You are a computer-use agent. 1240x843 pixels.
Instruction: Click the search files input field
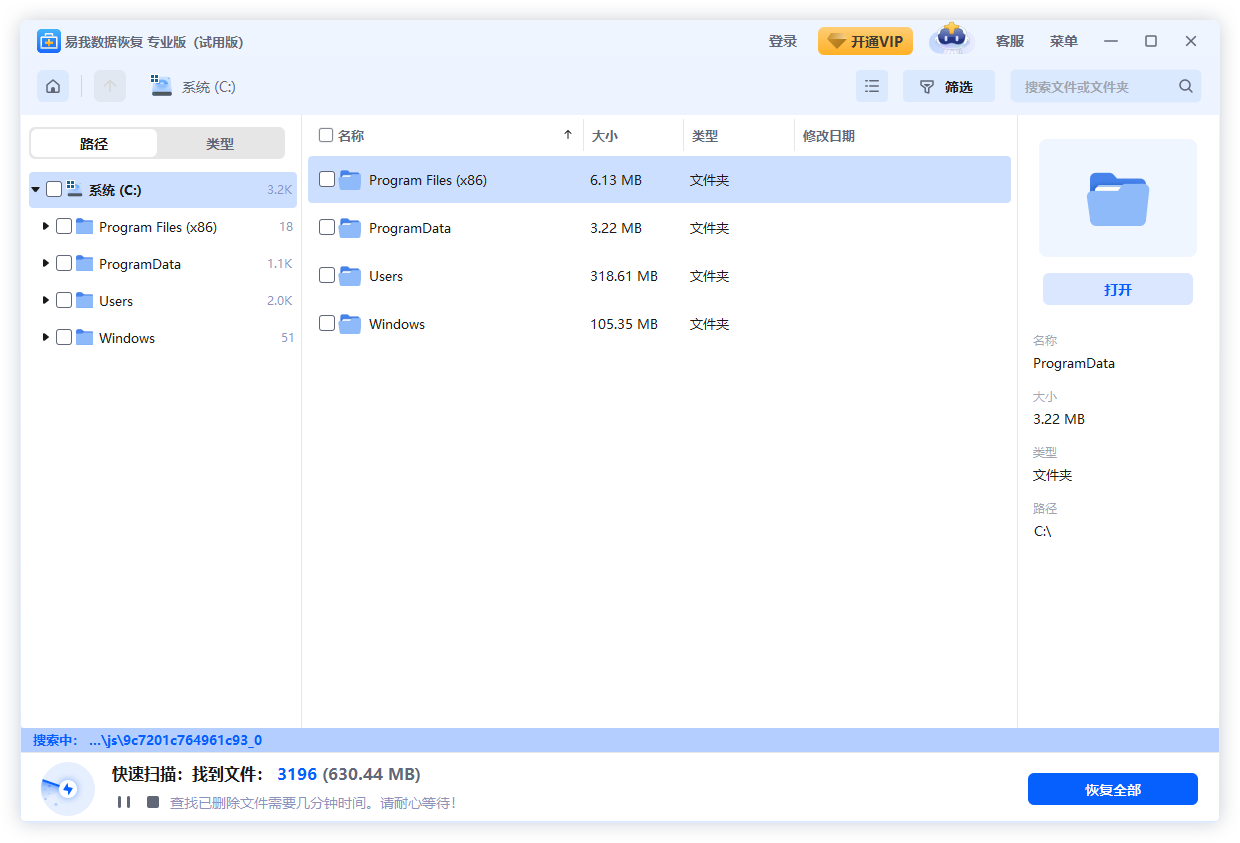1095,87
